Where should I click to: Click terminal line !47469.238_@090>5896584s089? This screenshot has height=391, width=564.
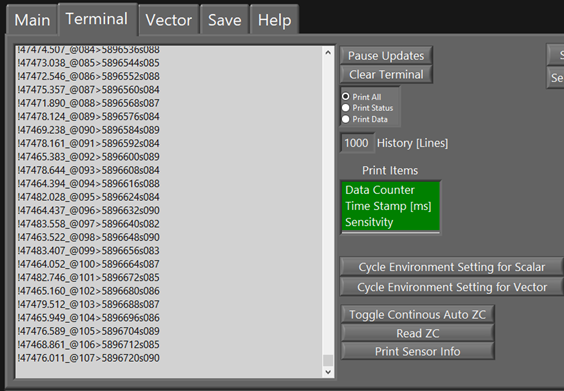point(88,130)
